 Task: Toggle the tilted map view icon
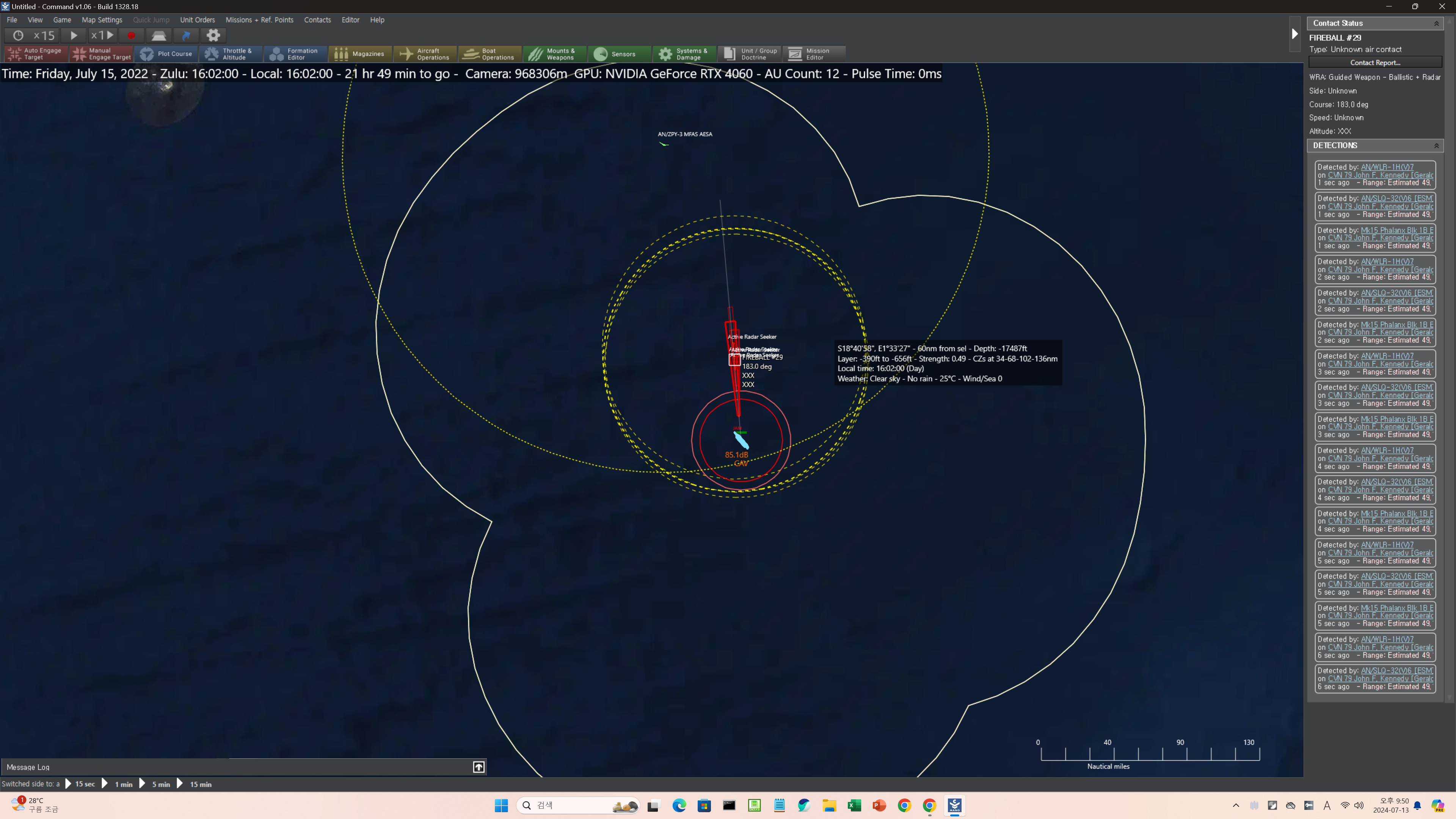159,36
